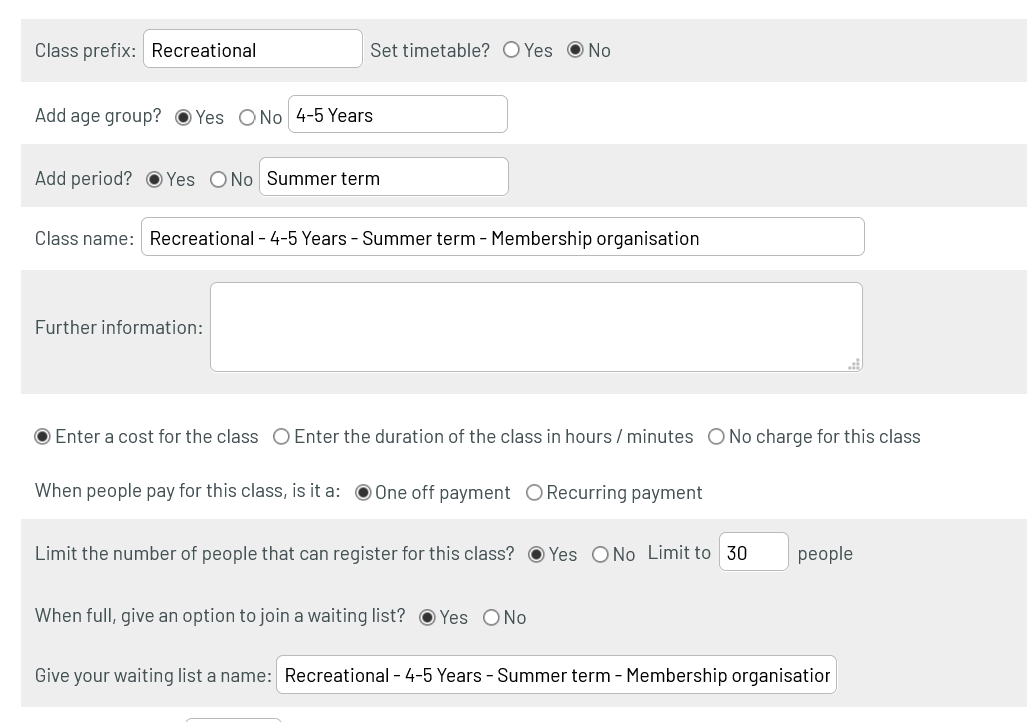
Task: Select One off payment option
Action: [363, 493]
